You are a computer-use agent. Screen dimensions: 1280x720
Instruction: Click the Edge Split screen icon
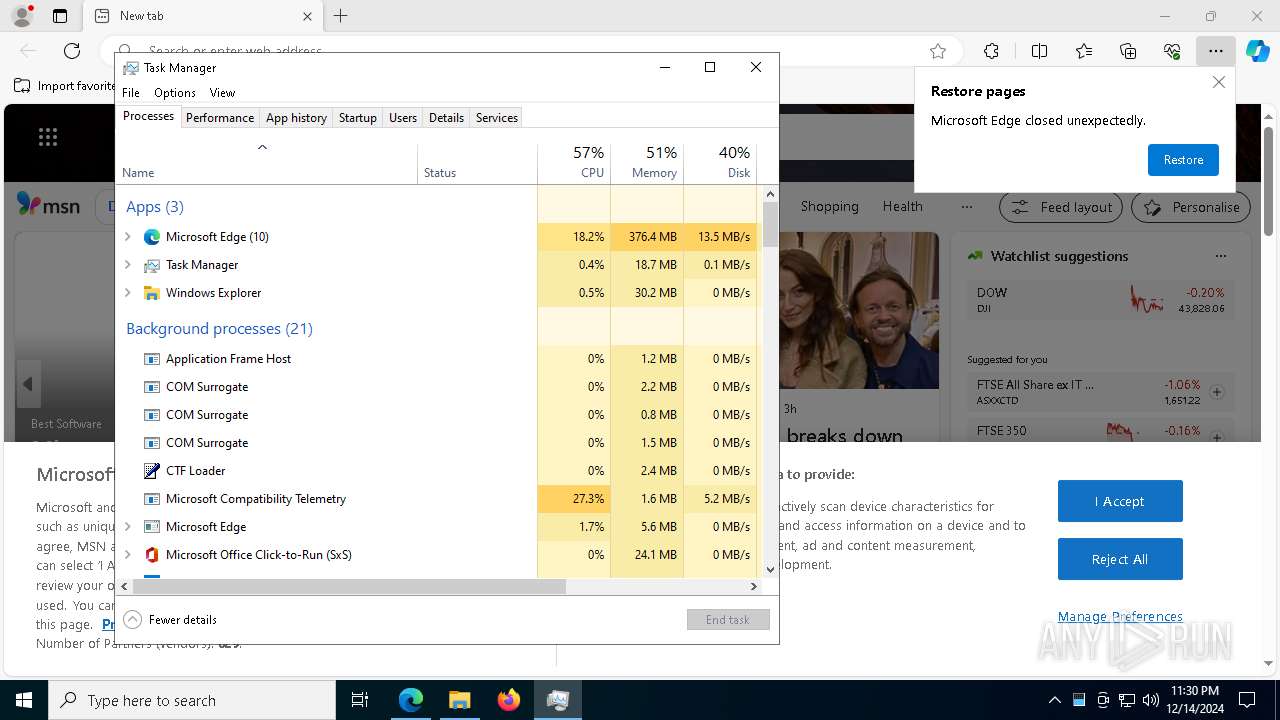tap(1039, 51)
